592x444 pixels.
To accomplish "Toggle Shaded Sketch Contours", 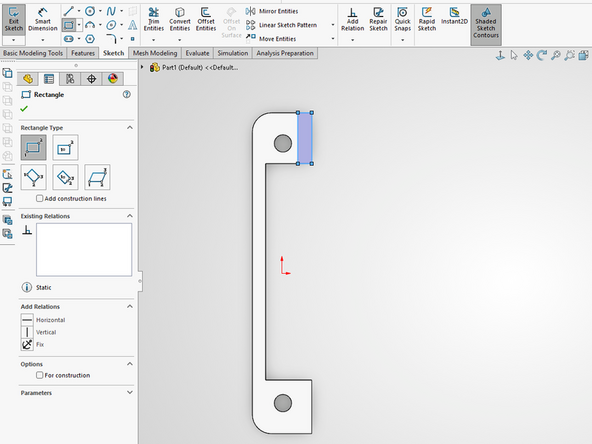I will point(486,23).
